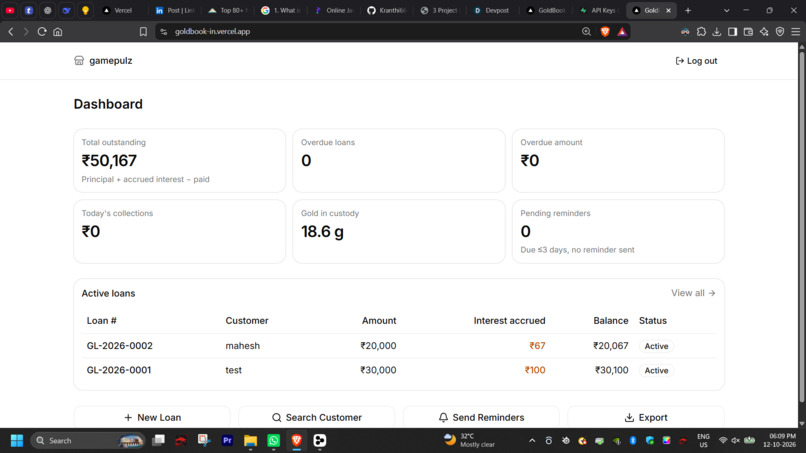This screenshot has height=453, width=806.
Task: Open the Total outstanding ₹50,167 card
Action: pos(179,160)
